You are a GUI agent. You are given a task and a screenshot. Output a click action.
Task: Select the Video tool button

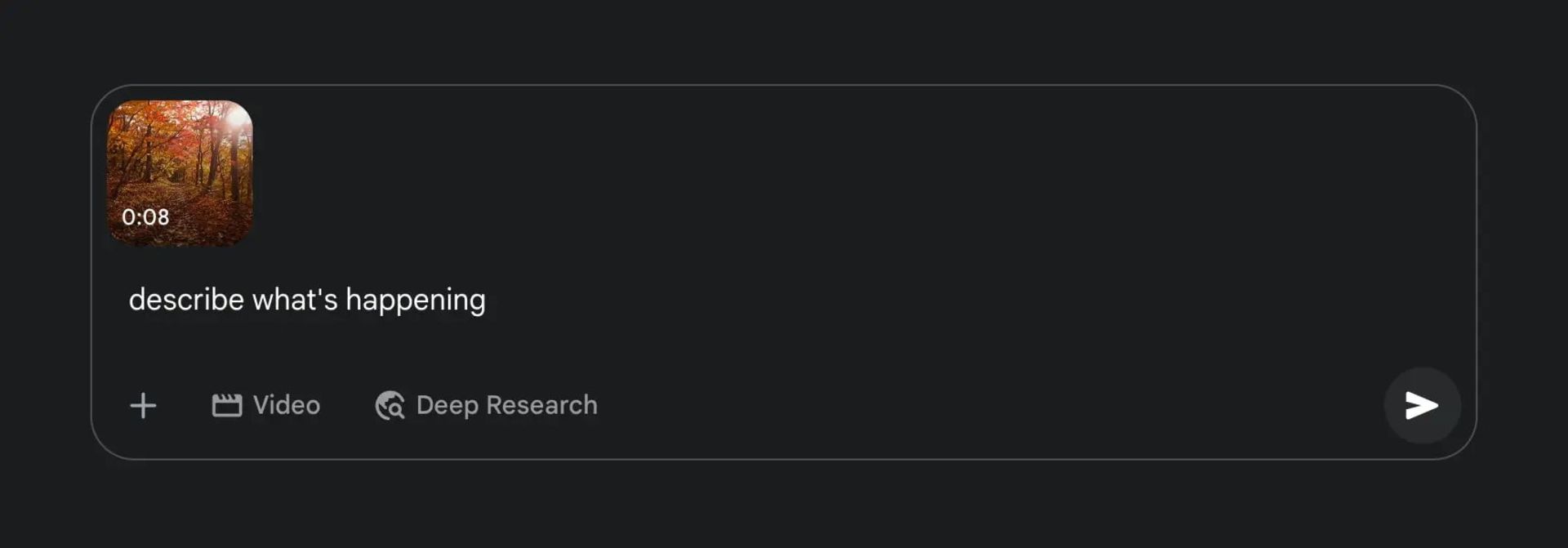pos(266,405)
